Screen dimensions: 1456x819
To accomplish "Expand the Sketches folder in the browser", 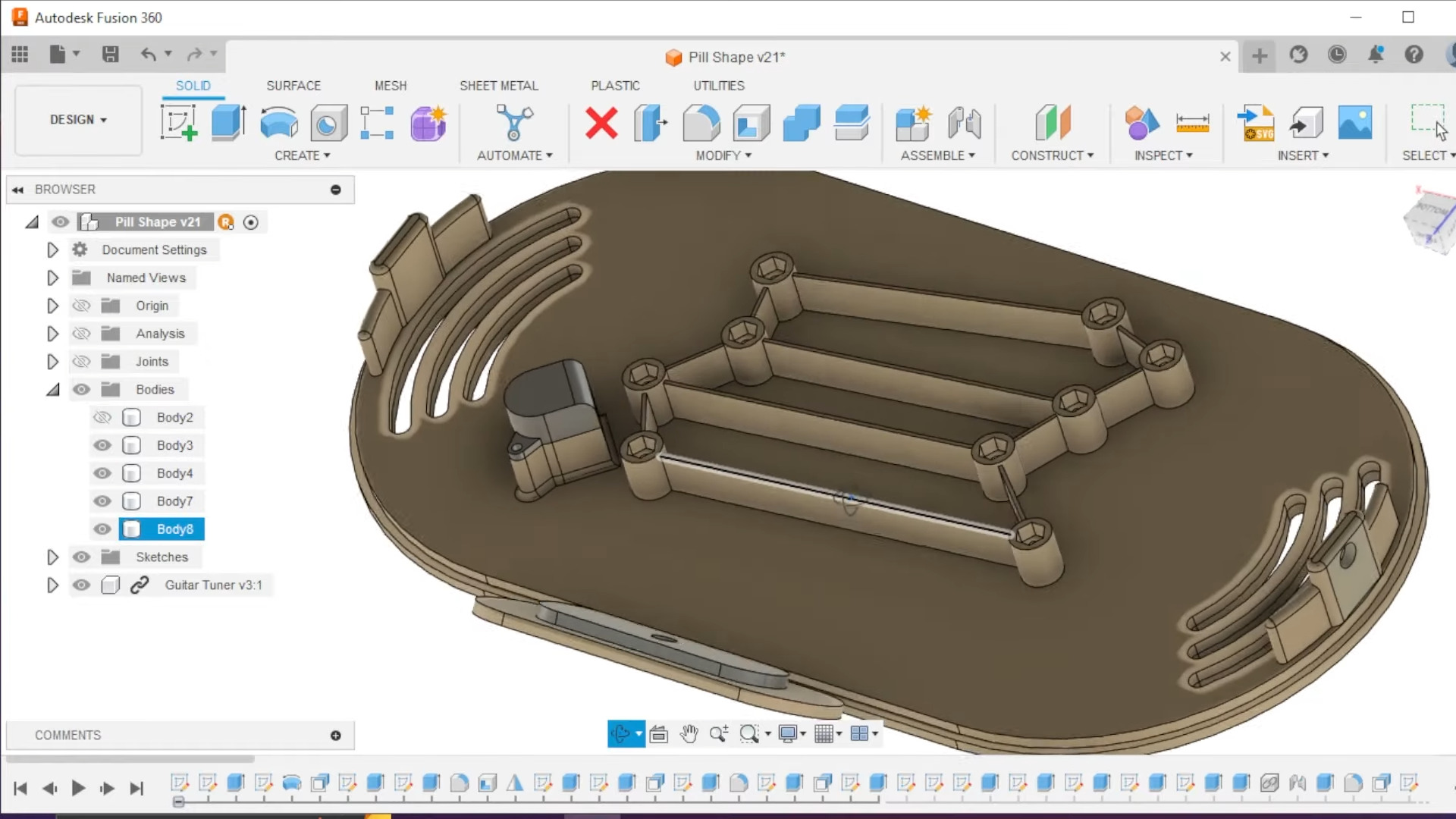I will pyautogui.click(x=52, y=557).
